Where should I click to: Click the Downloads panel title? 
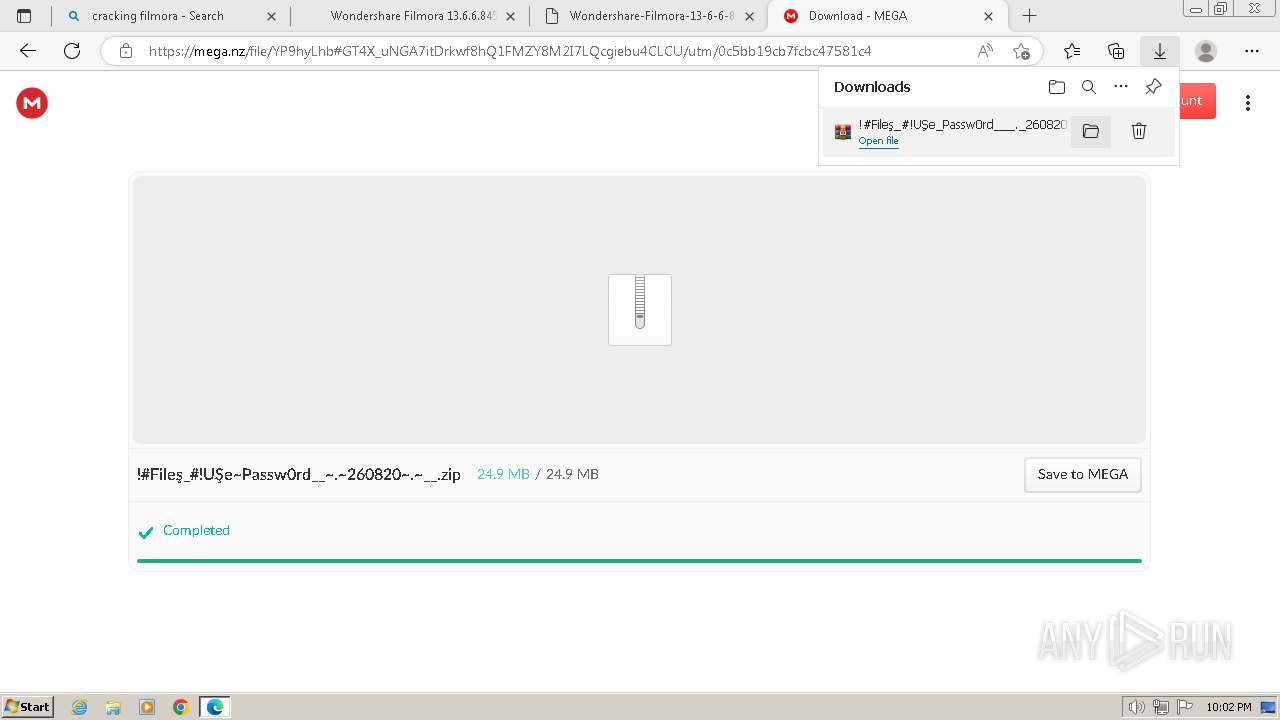click(x=872, y=87)
